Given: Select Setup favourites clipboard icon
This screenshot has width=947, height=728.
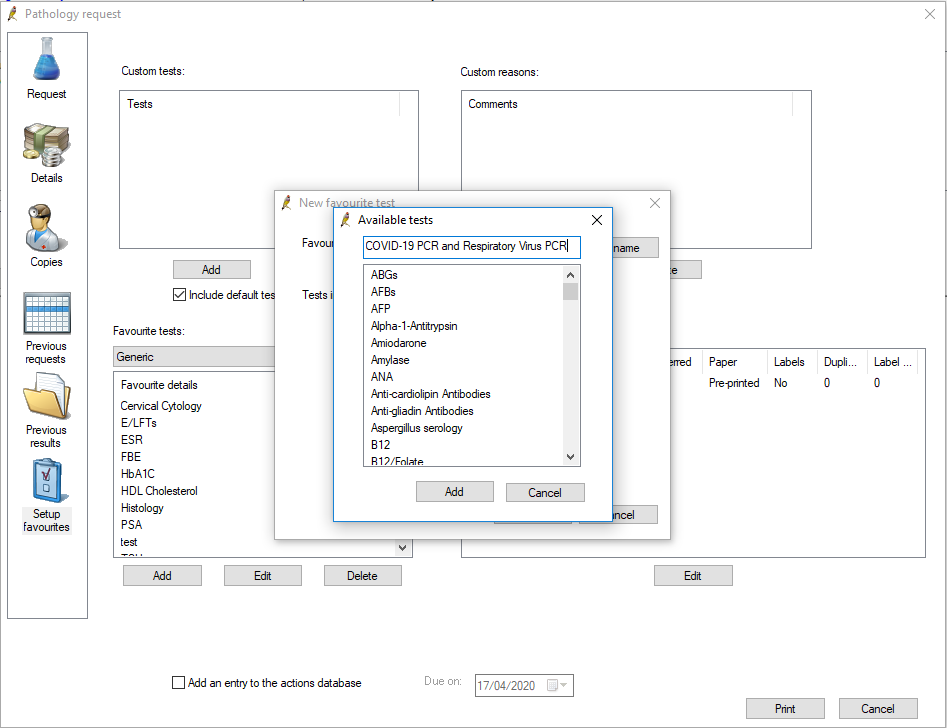Looking at the screenshot, I should tap(47, 483).
